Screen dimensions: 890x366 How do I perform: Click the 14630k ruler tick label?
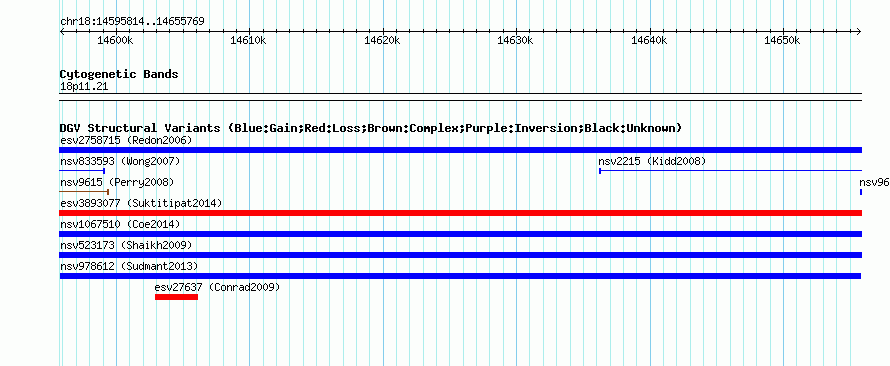515,41
